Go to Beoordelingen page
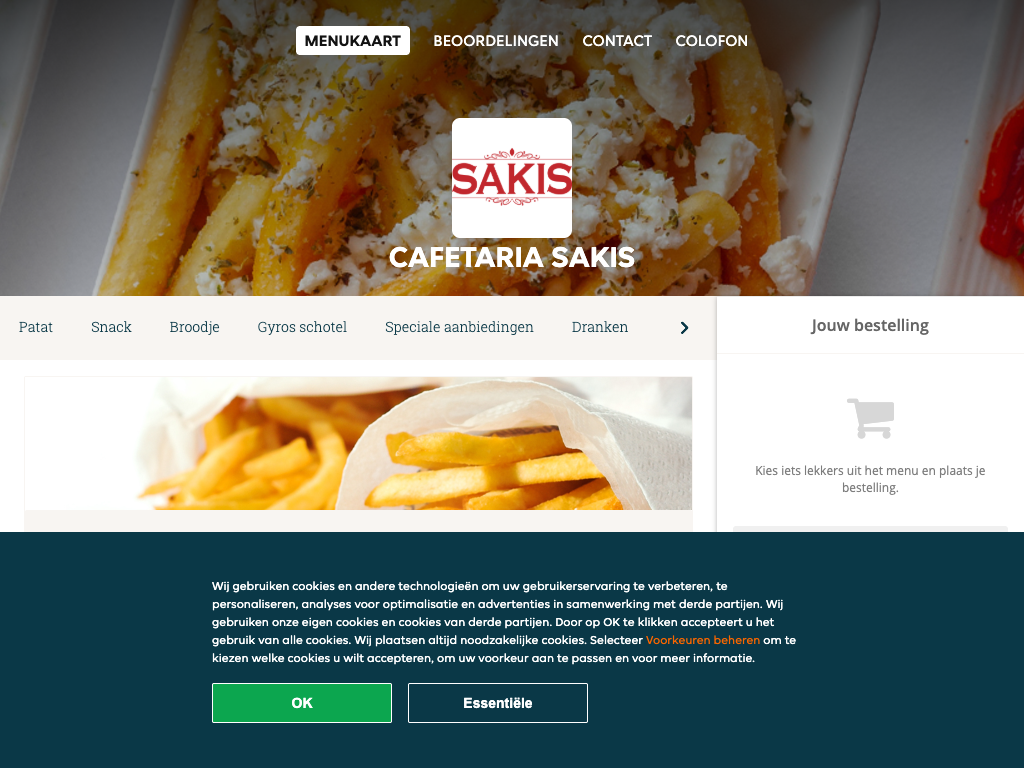Screen dimensions: 1024x768 [x=496, y=40]
